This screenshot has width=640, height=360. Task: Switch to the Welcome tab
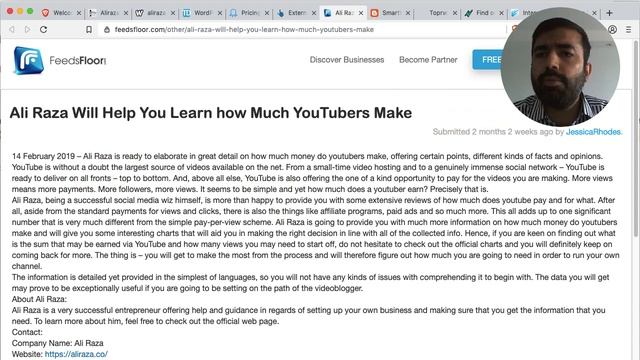pyautogui.click(x=61, y=13)
